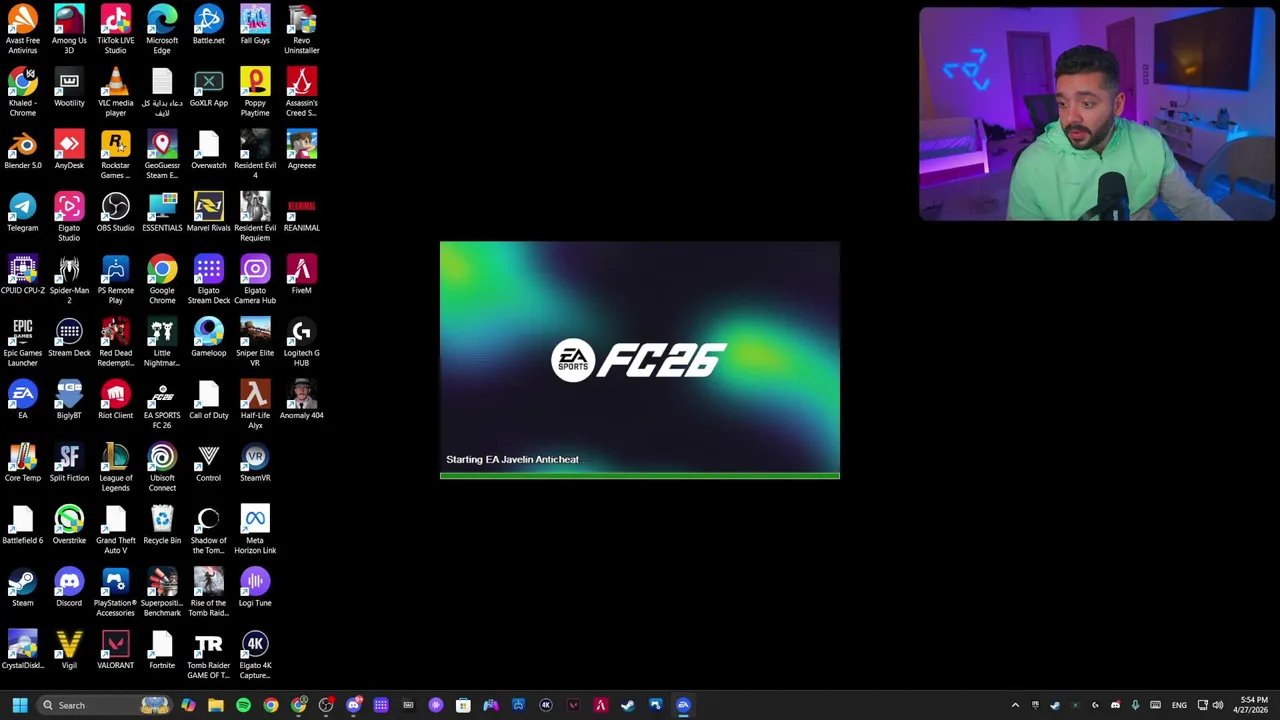The width and height of the screenshot is (1280, 720).
Task: Select the Rockstar Games desktop icon
Action: (x=115, y=155)
